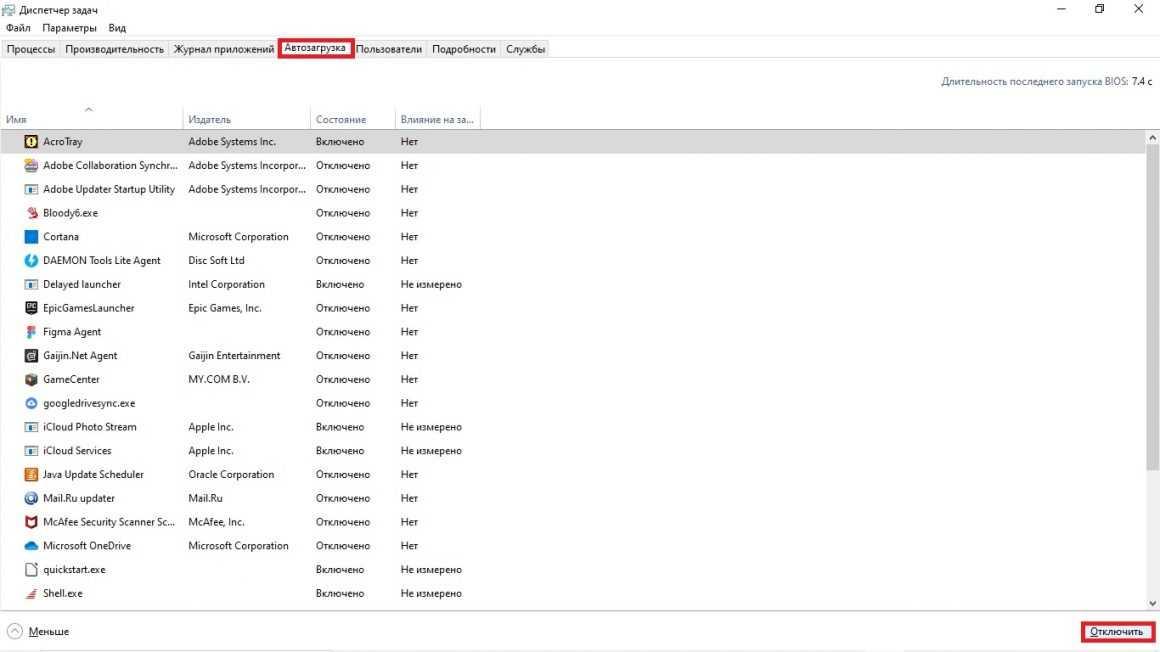This screenshot has height=652, width=1160.
Task: Click the Microsoft OneDrive cloud icon
Action: [x=31, y=545]
